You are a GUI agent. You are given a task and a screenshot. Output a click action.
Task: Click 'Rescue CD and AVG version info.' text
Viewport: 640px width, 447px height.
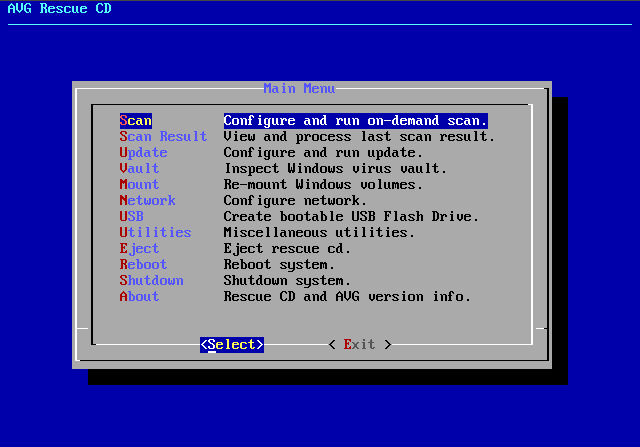(x=347, y=296)
